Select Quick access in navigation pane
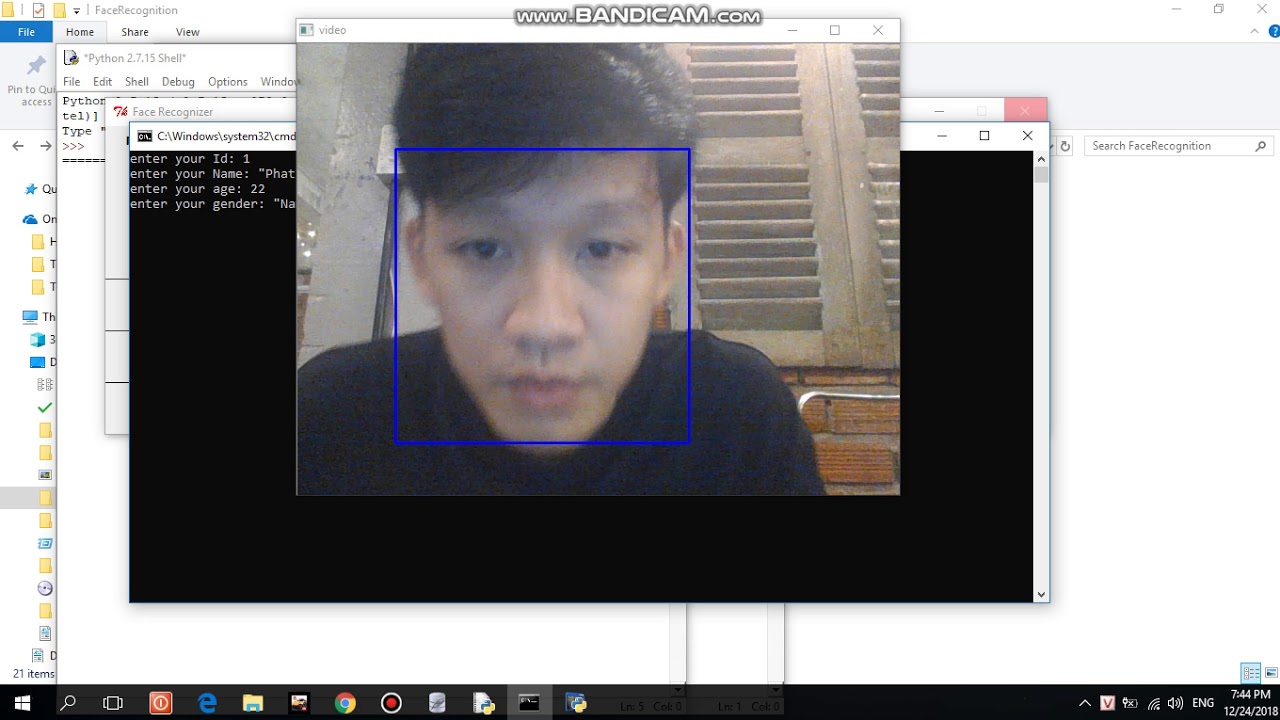The height and width of the screenshot is (720, 1280). [40, 189]
